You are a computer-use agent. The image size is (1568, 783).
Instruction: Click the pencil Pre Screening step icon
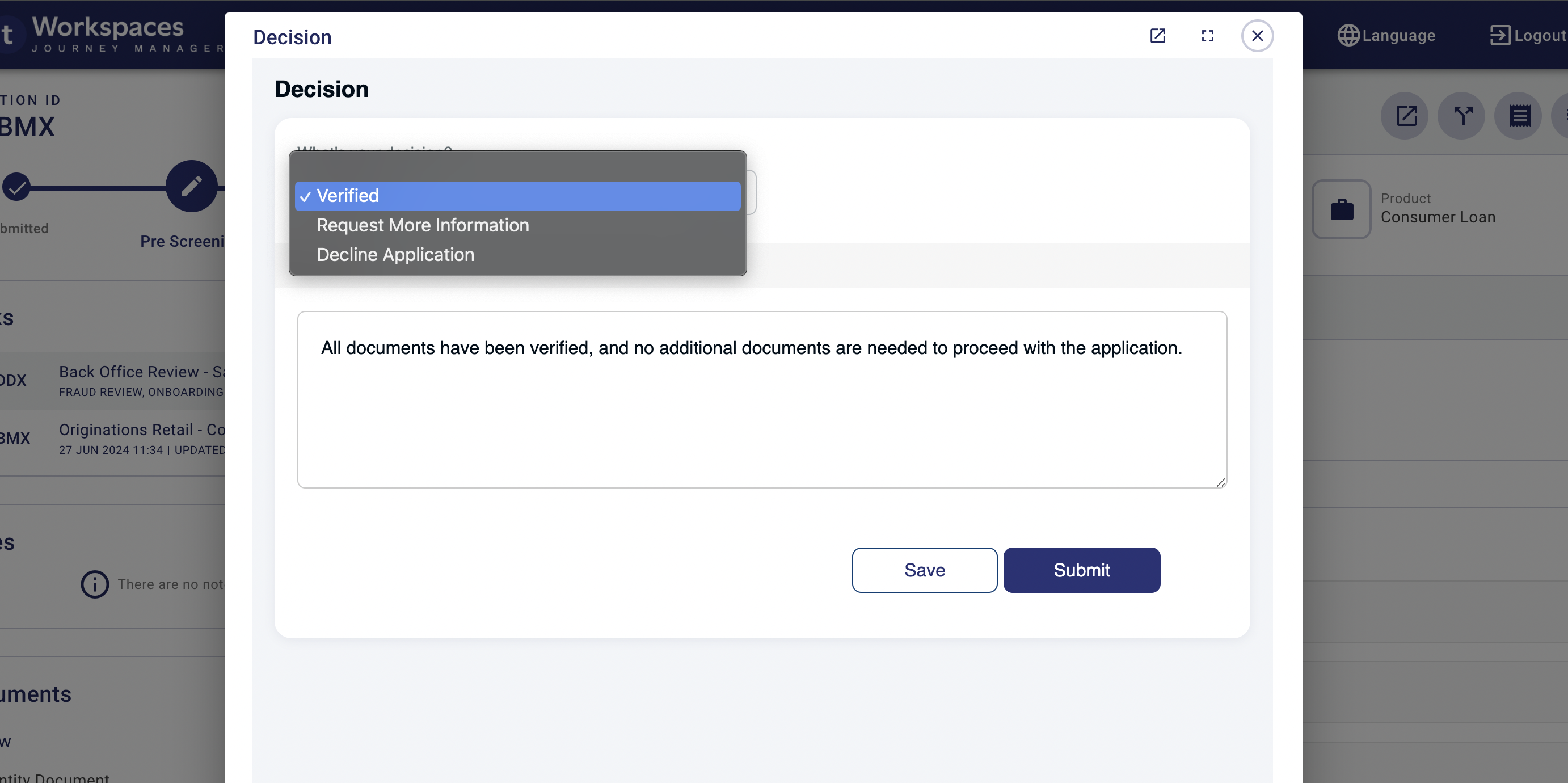point(191,186)
